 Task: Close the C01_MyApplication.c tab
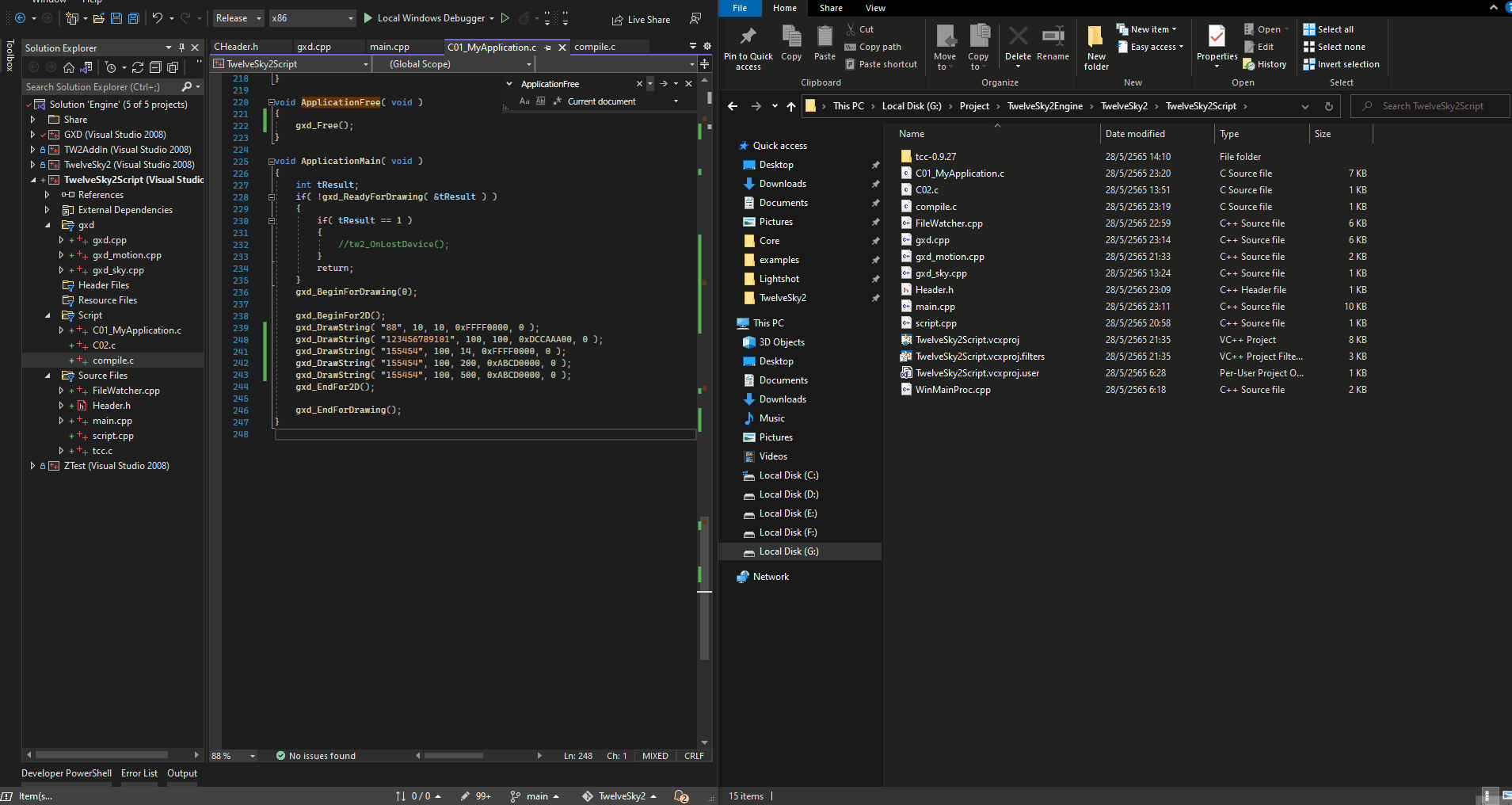[x=562, y=48]
